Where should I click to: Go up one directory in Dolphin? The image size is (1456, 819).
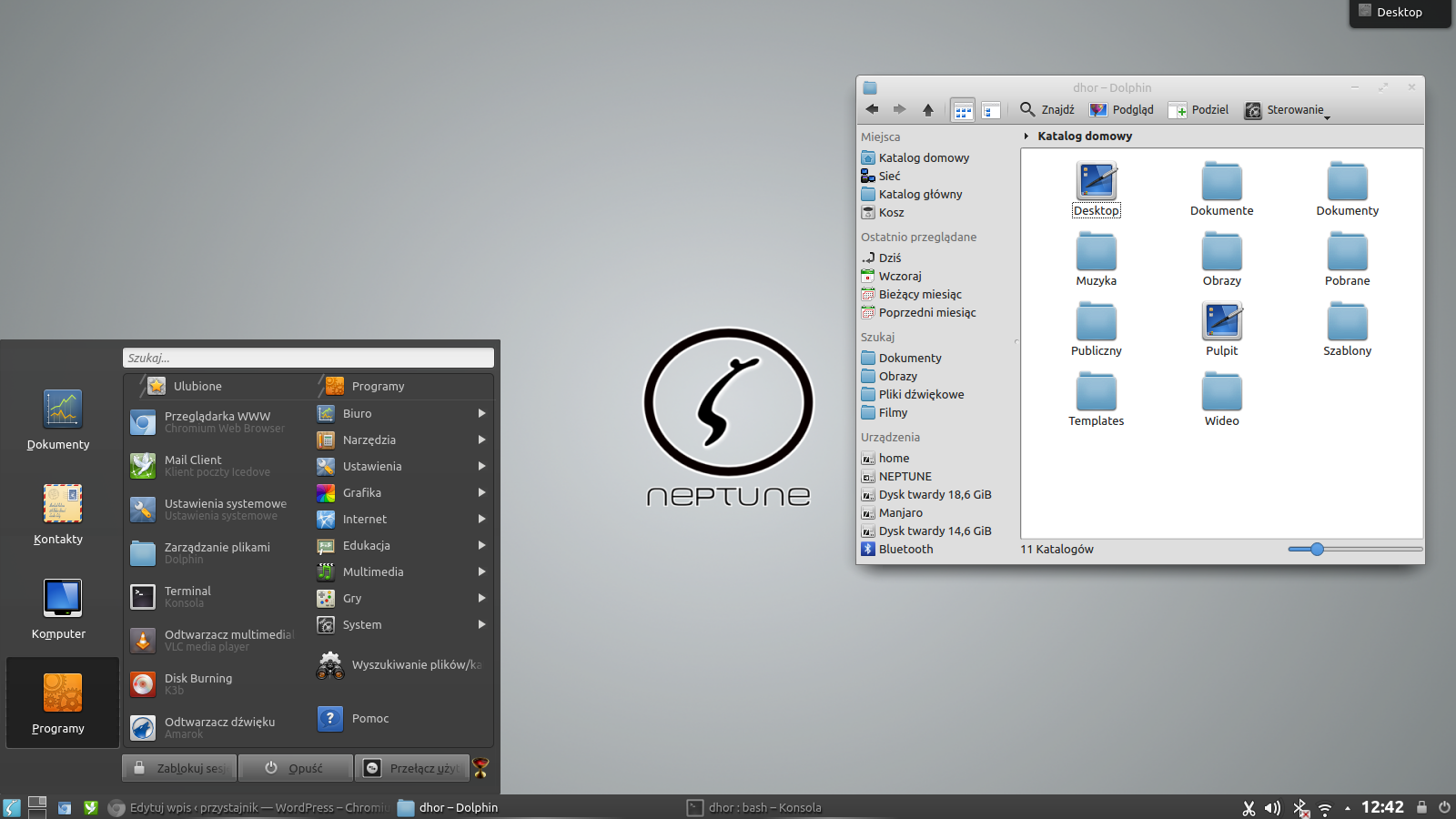pos(928,109)
